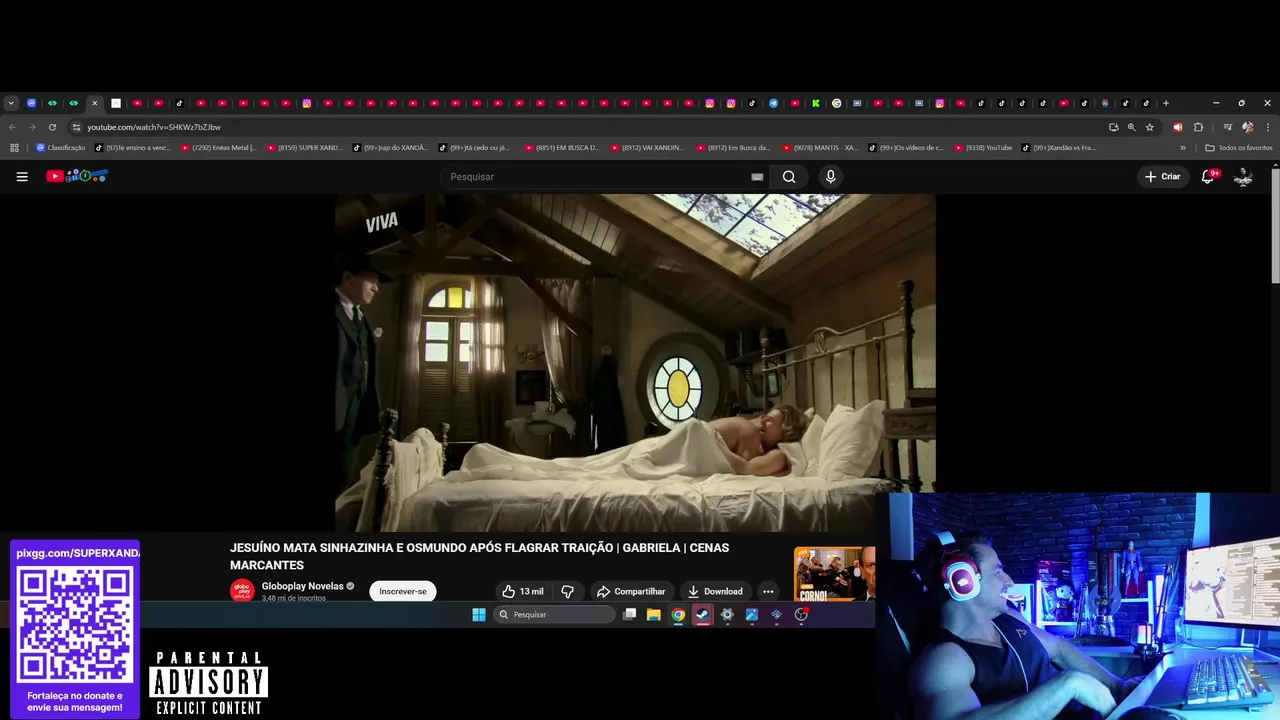The height and width of the screenshot is (720, 1280).
Task: Switch to the green K Kick tab
Action: [815, 103]
